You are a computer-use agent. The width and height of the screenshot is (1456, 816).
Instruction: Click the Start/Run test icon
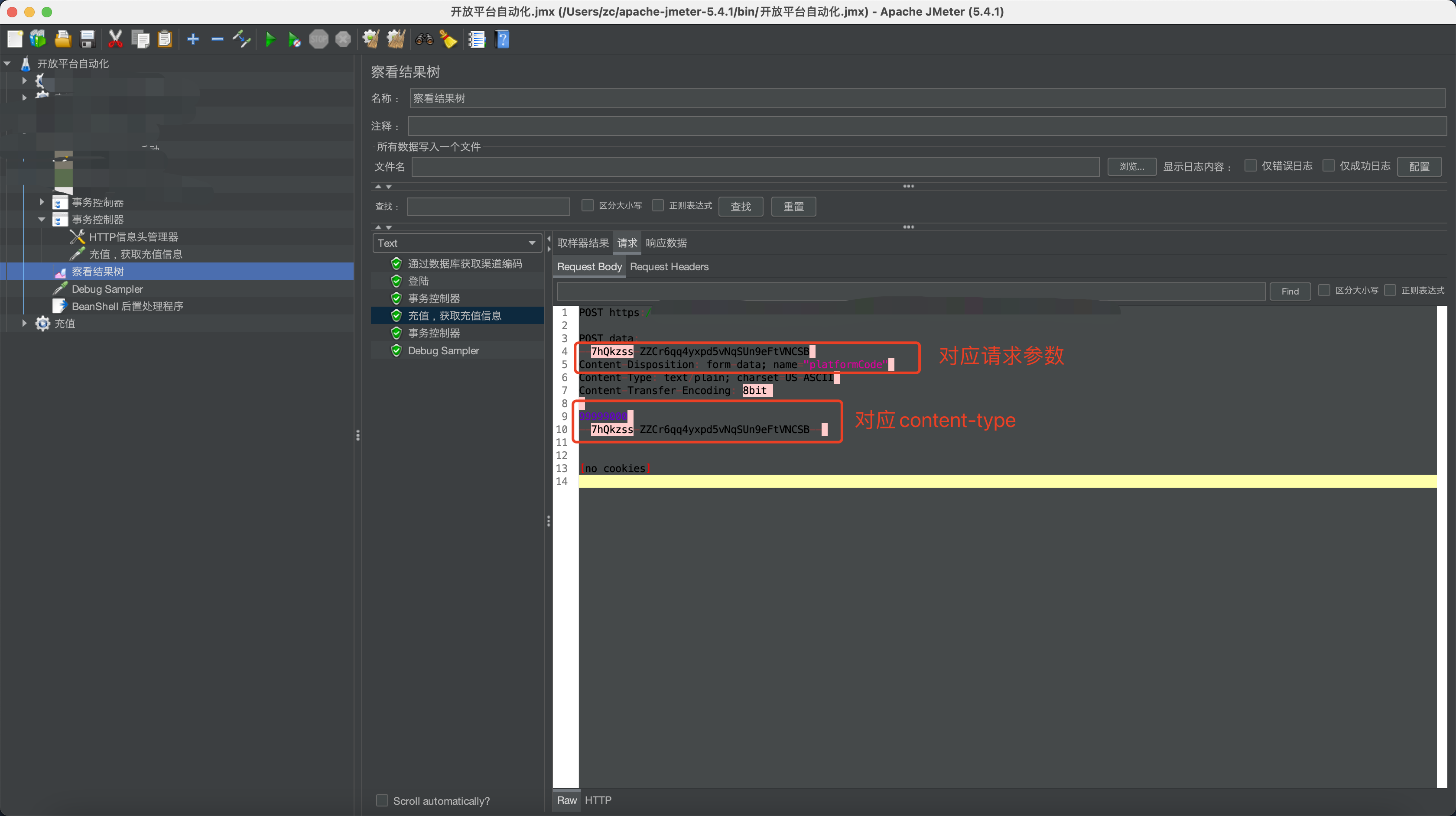(x=271, y=39)
